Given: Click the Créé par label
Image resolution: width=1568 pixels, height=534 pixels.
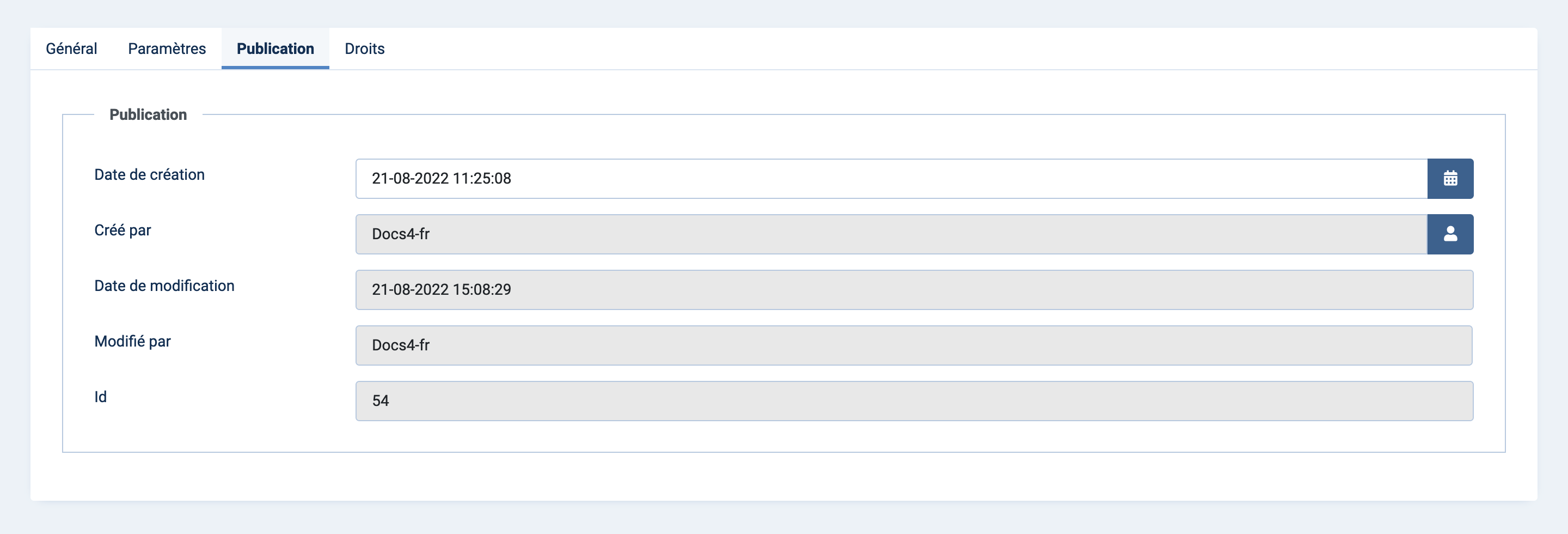Looking at the screenshot, I should pyautogui.click(x=122, y=230).
